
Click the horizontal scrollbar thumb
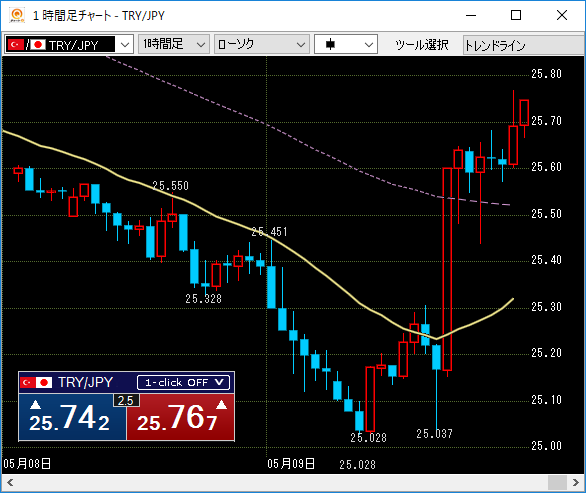pyautogui.click(x=557, y=483)
